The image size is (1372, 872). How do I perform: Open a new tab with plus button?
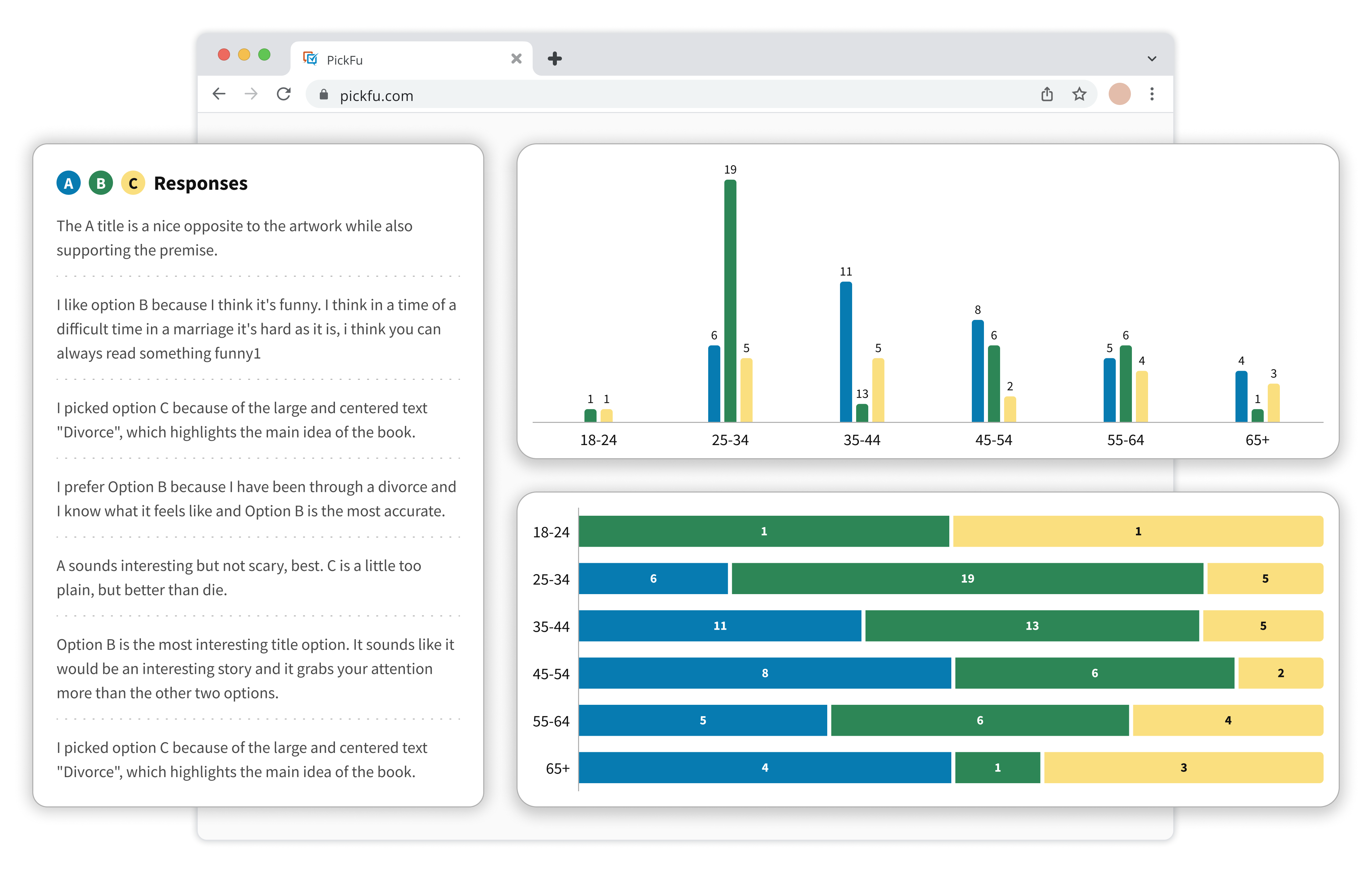tap(555, 59)
